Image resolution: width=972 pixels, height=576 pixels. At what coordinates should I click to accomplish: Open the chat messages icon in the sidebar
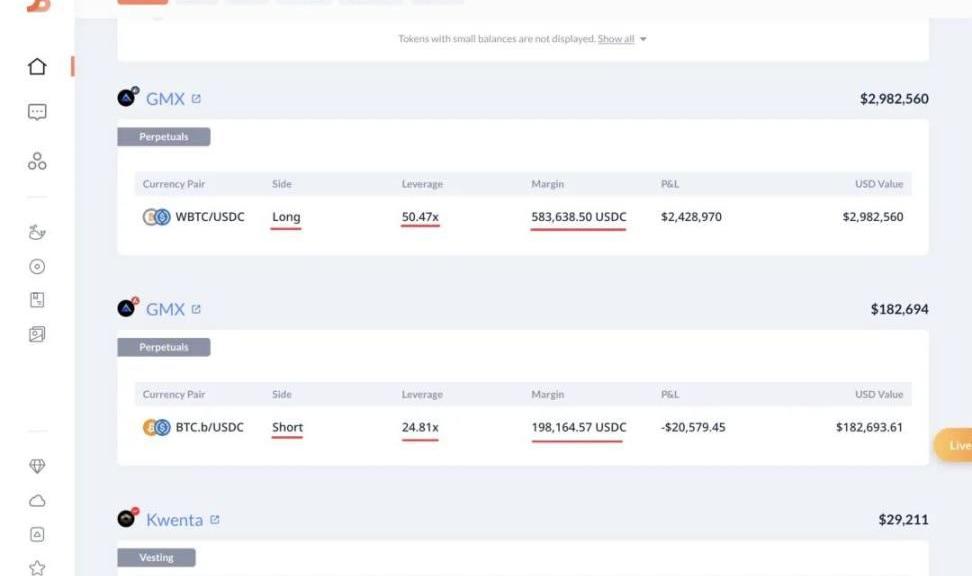[37, 113]
